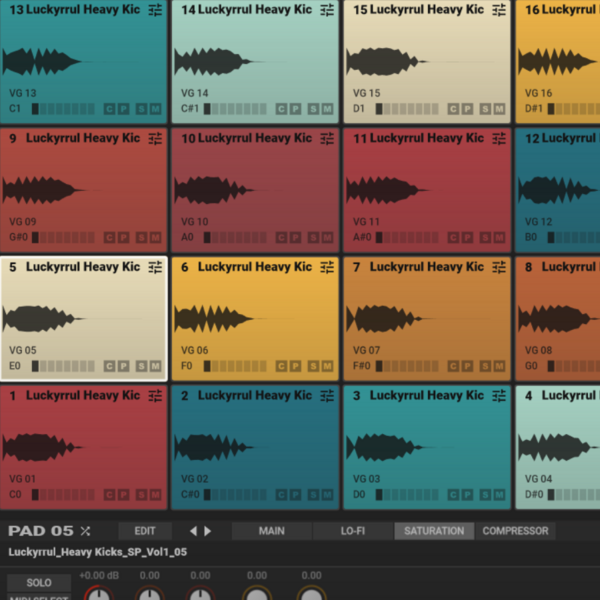
Task: Solo pad 10 with S button
Action: tap(313, 238)
